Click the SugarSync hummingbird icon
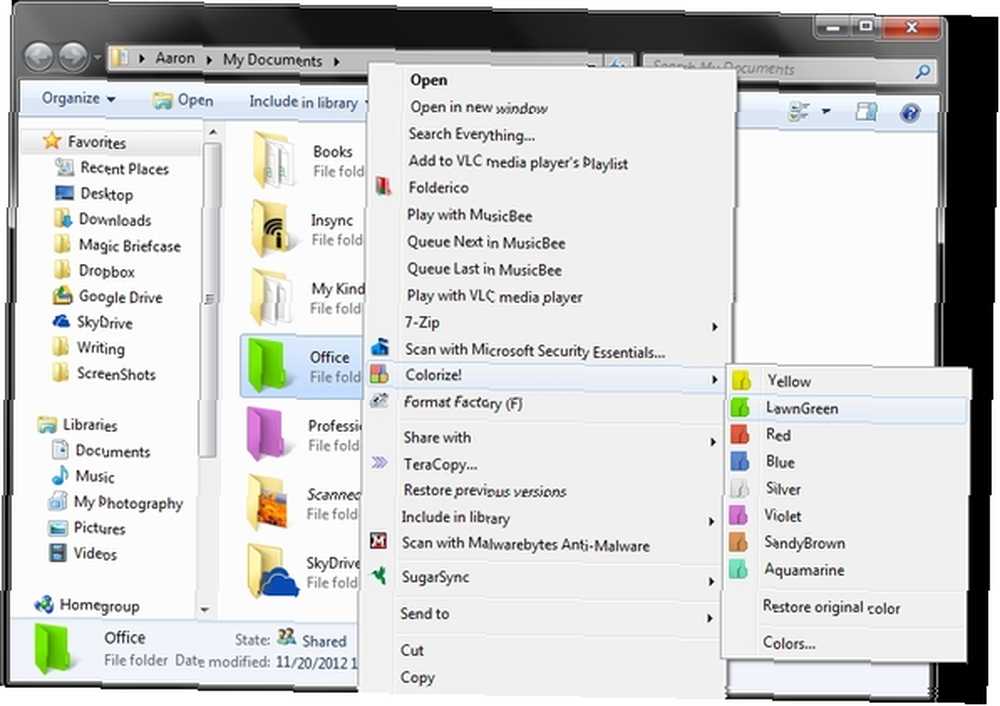1000x706 pixels. point(379,575)
